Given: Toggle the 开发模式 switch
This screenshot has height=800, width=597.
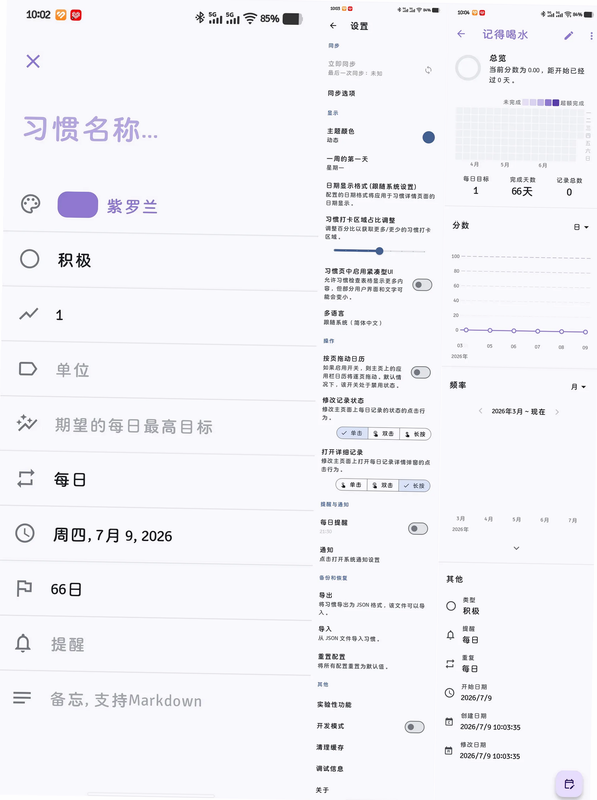Looking at the screenshot, I should coord(414,727).
